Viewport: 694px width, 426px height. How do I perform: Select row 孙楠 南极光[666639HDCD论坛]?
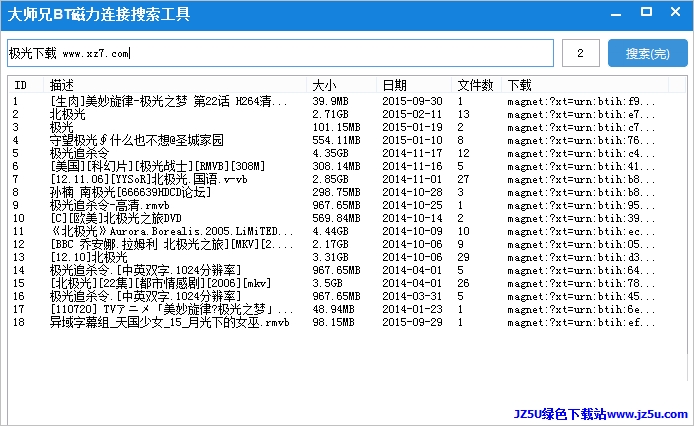(347, 192)
